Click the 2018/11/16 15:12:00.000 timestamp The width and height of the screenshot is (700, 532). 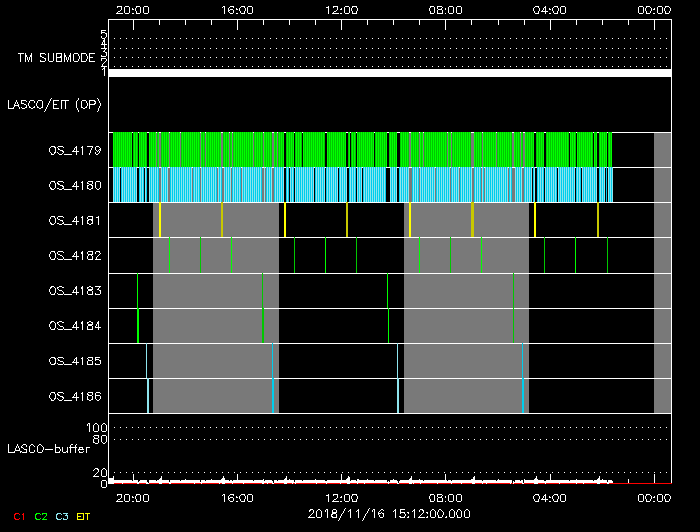[388, 513]
